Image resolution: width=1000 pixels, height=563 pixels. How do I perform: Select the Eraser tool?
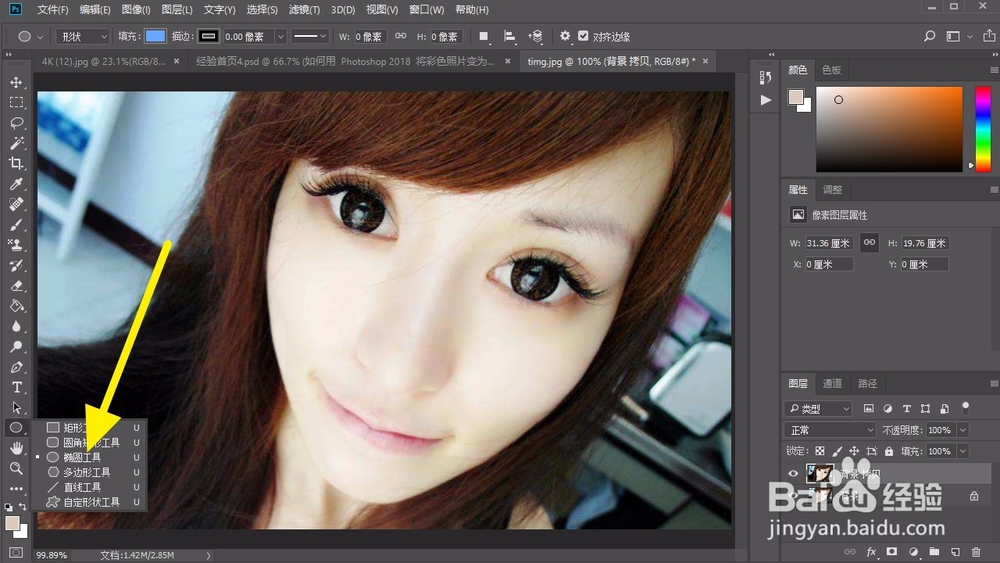point(17,286)
